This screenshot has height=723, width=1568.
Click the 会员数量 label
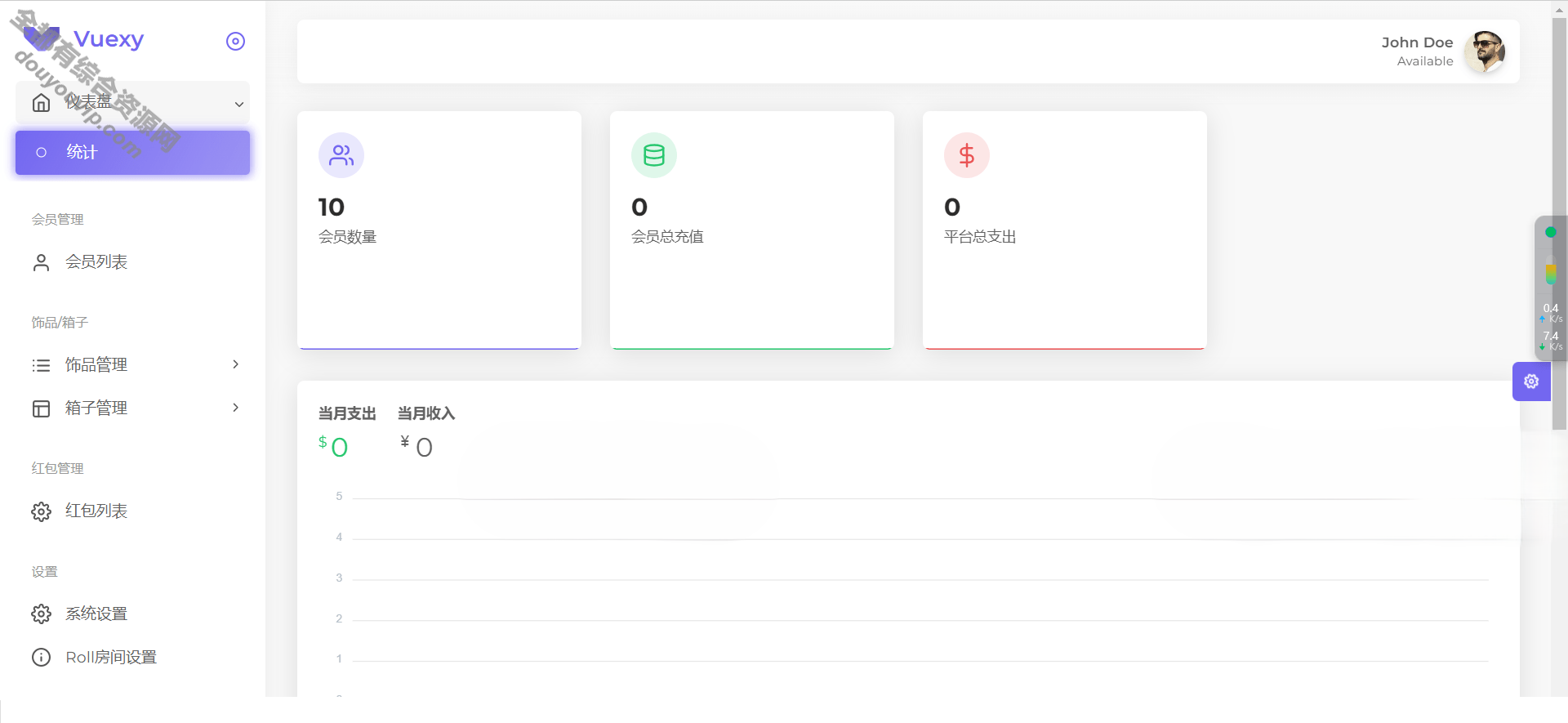click(347, 237)
